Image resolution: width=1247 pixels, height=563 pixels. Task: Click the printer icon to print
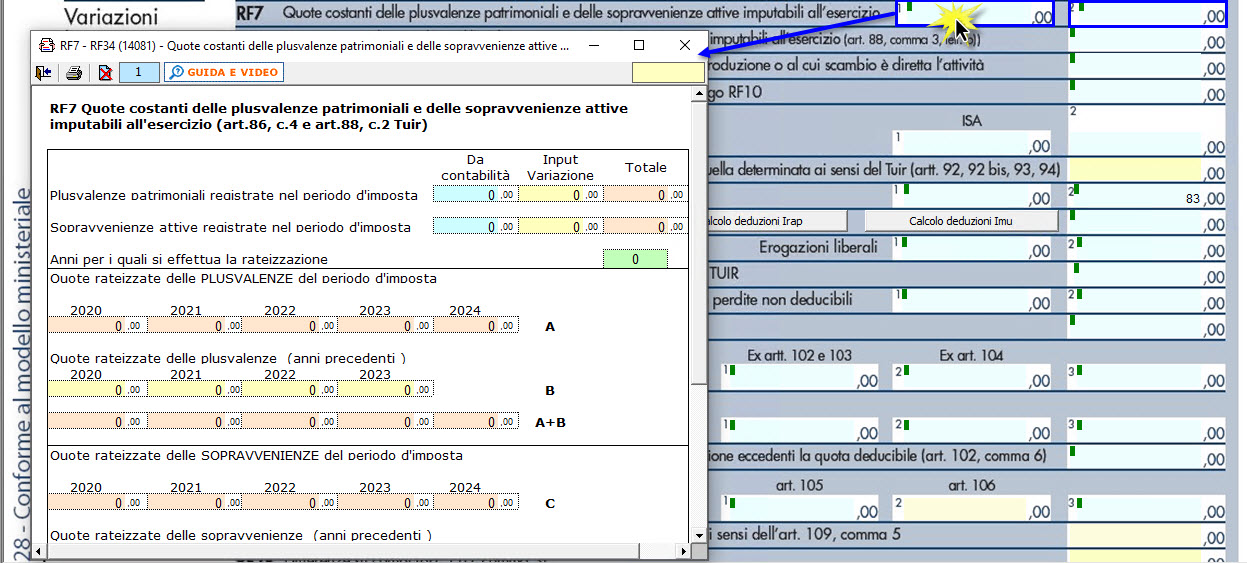pyautogui.click(x=73, y=72)
